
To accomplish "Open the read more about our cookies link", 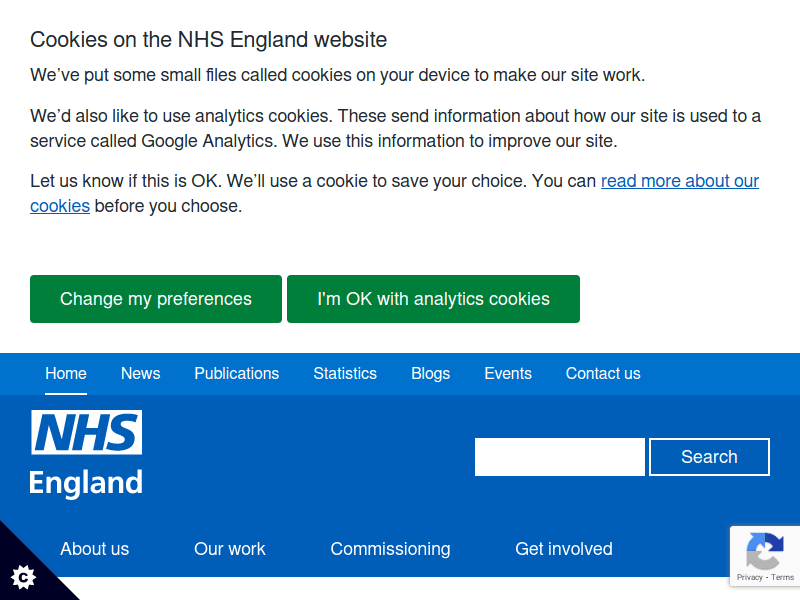I will pyautogui.click(x=679, y=181).
